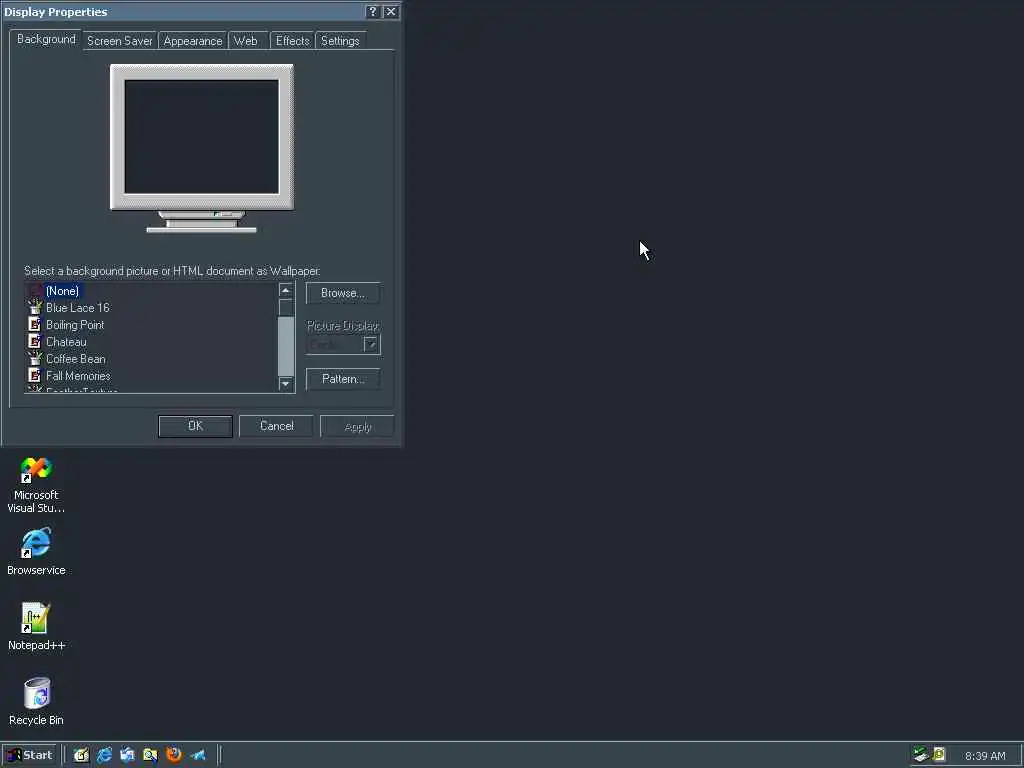Open the Start menu
This screenshot has width=1024, height=768.
29,755
